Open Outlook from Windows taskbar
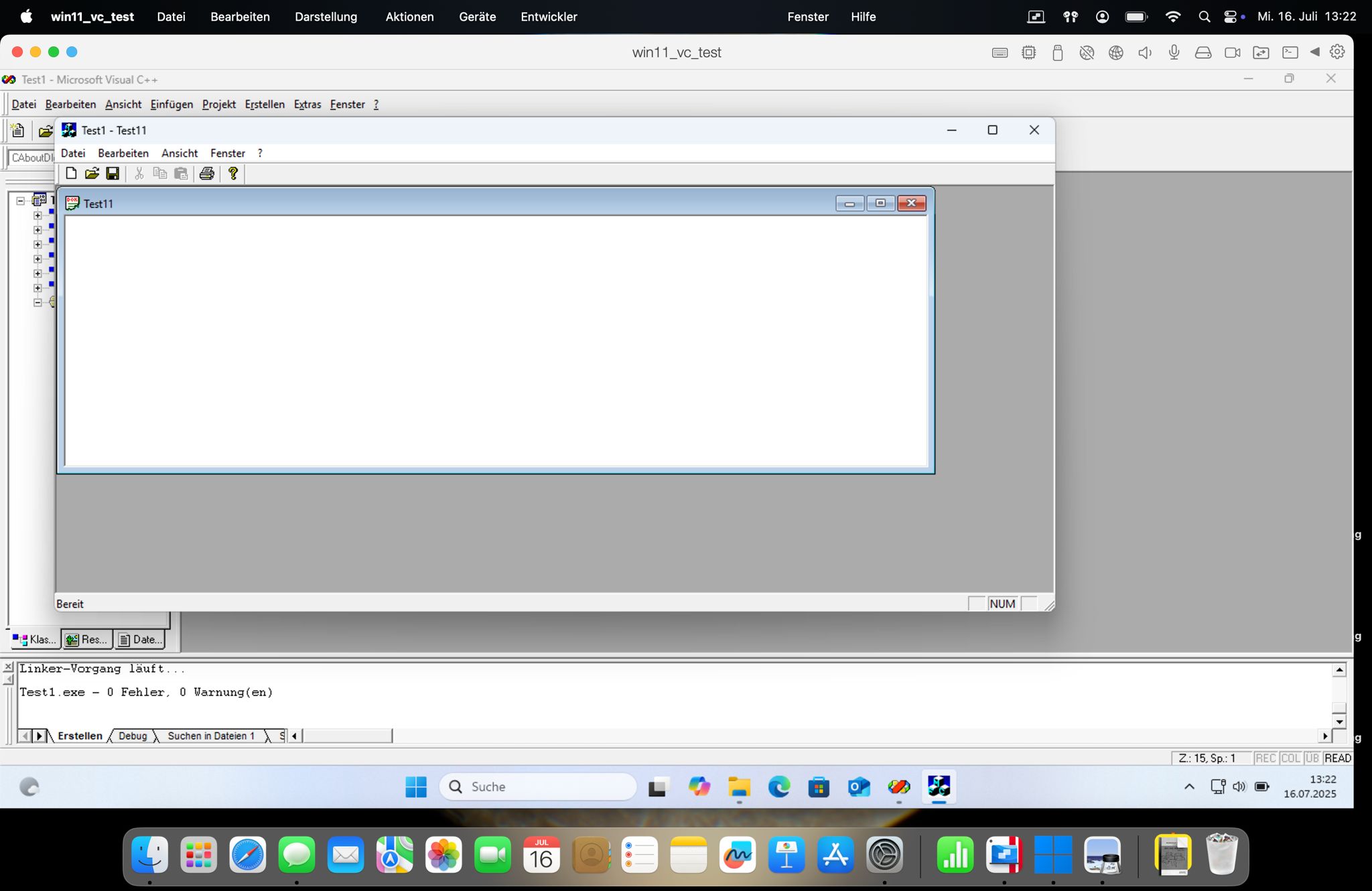Image resolution: width=1372 pixels, height=891 pixels. click(x=859, y=786)
